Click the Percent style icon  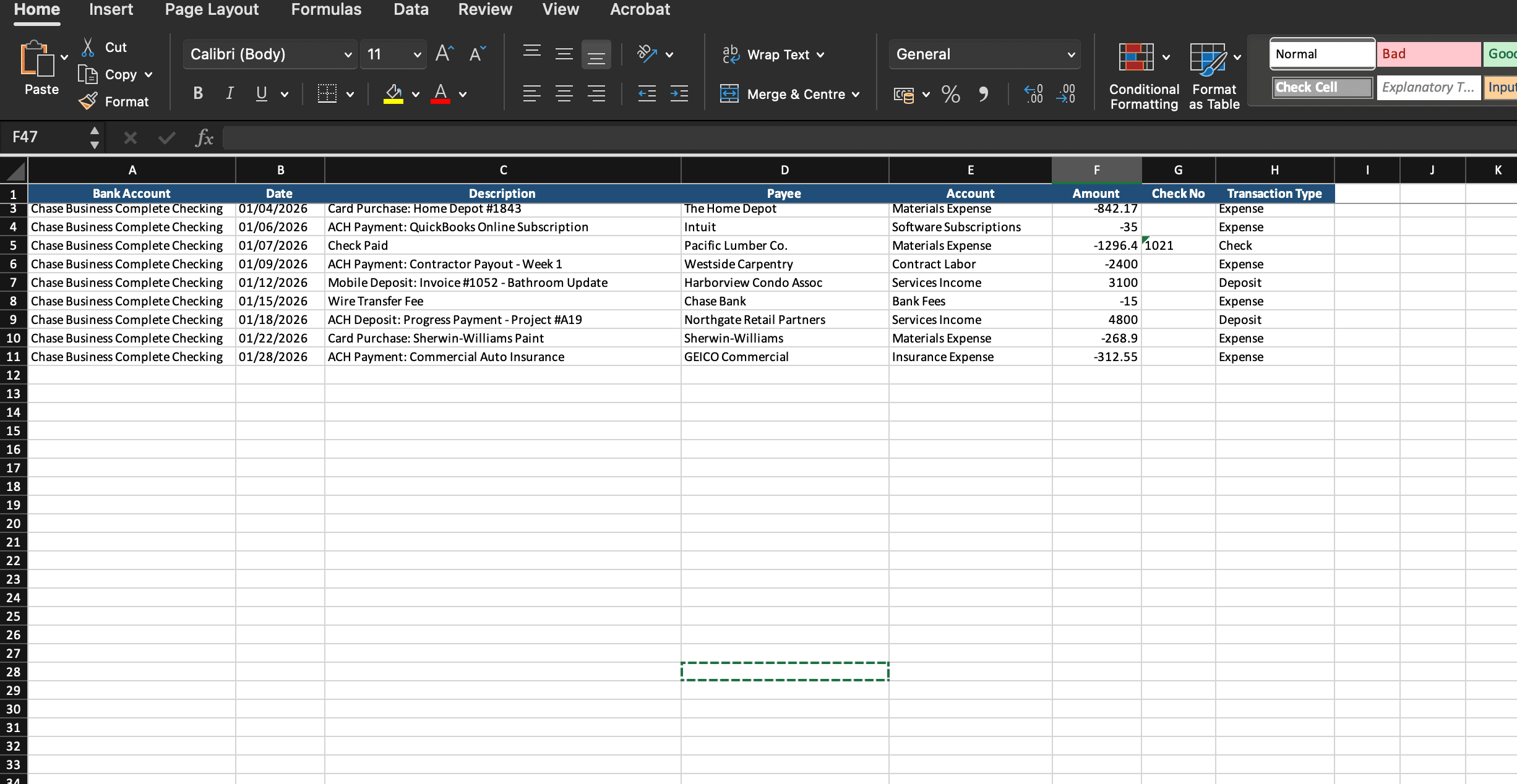click(951, 94)
